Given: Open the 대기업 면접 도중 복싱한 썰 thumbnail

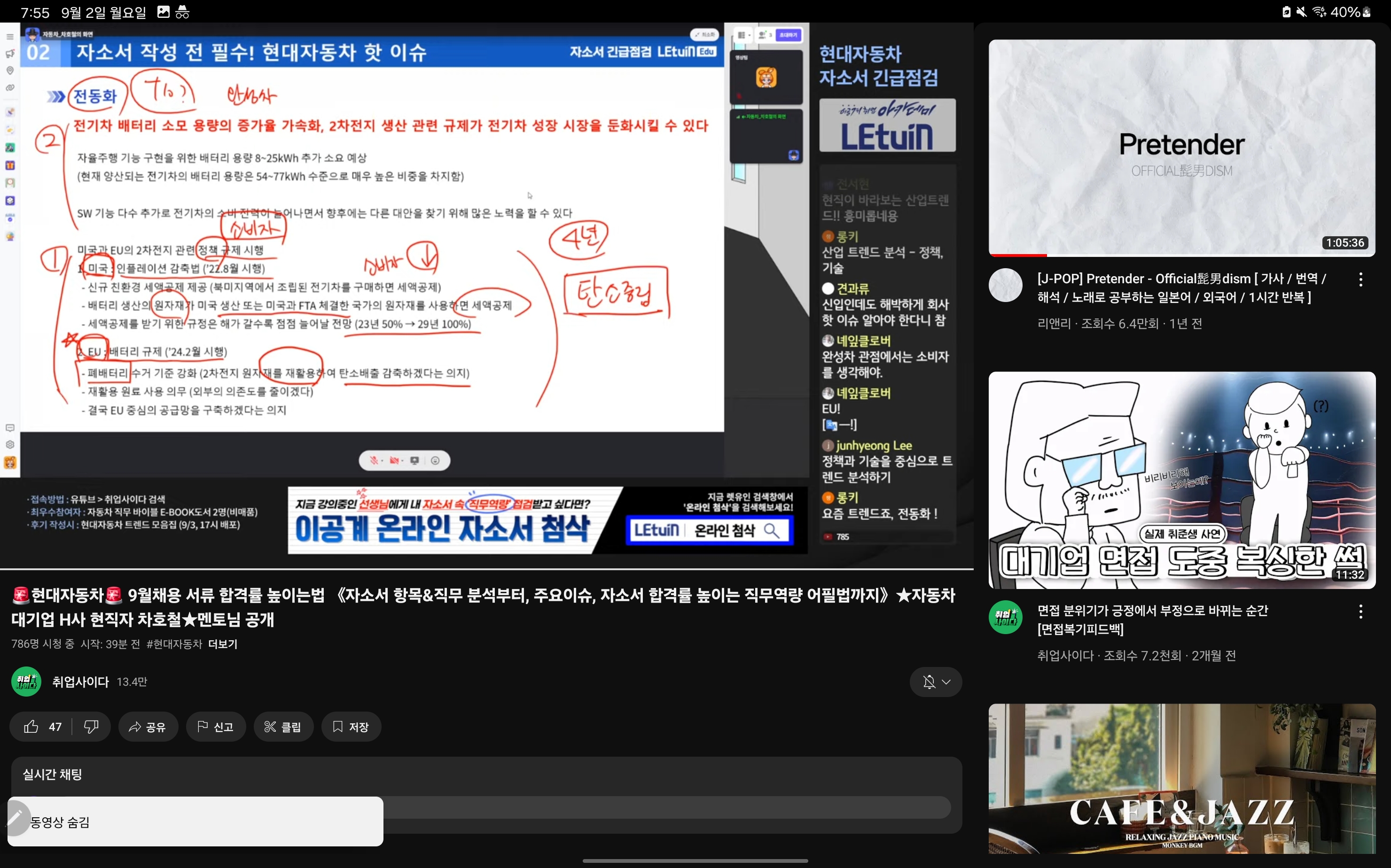Looking at the screenshot, I should (1182, 480).
